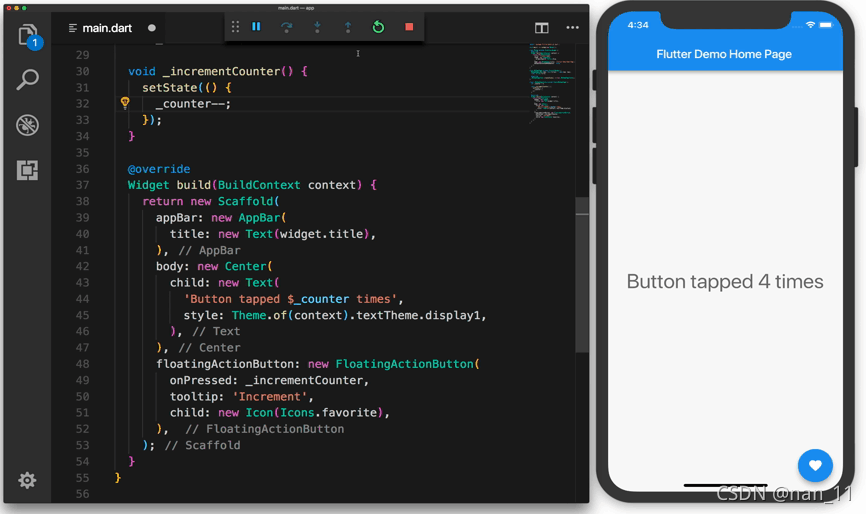Open the Extensions view
The height and width of the screenshot is (514, 866).
pyautogui.click(x=27, y=170)
